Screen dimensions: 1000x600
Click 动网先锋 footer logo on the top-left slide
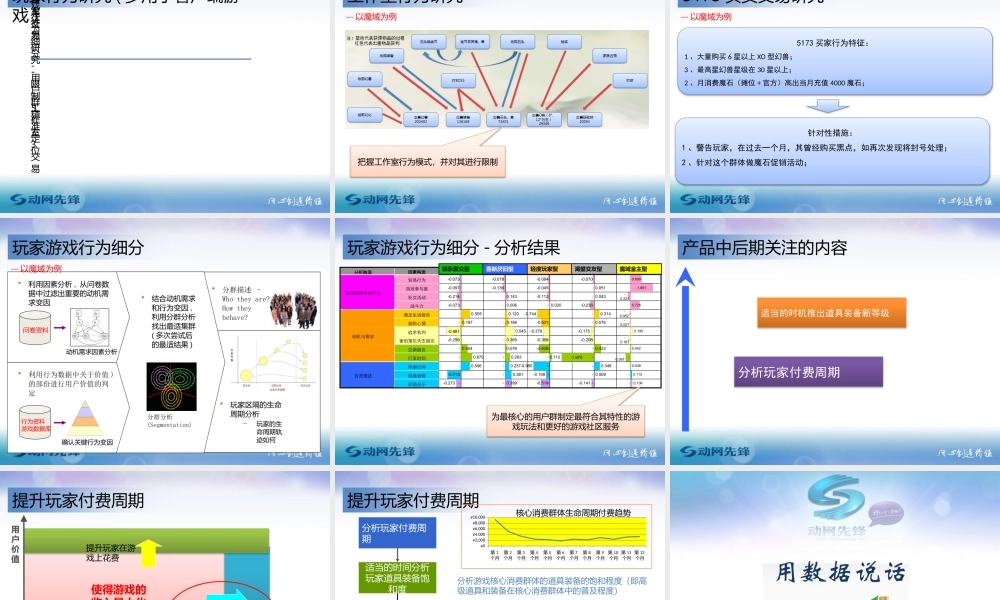tap(45, 200)
